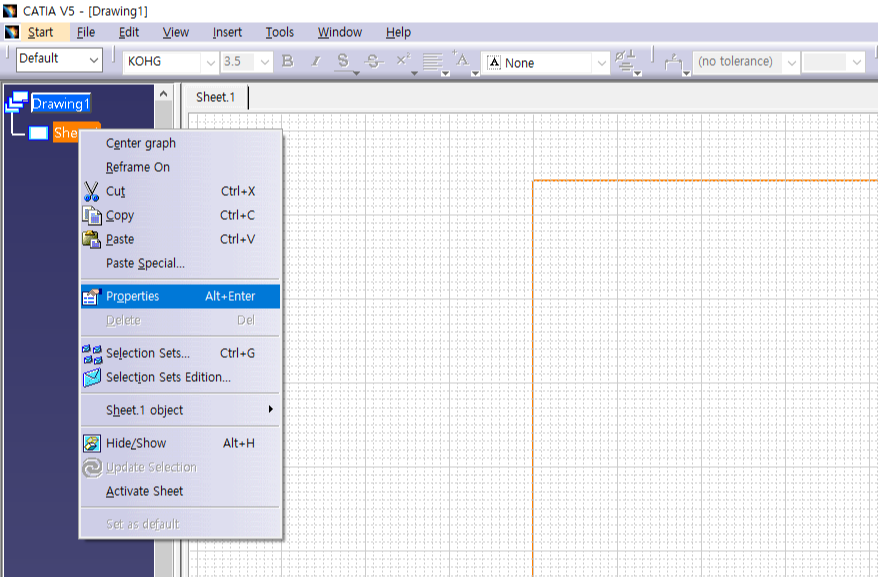This screenshot has height=577, width=878.
Task: Expand the Sheet.1 object submenu
Action: click(179, 410)
